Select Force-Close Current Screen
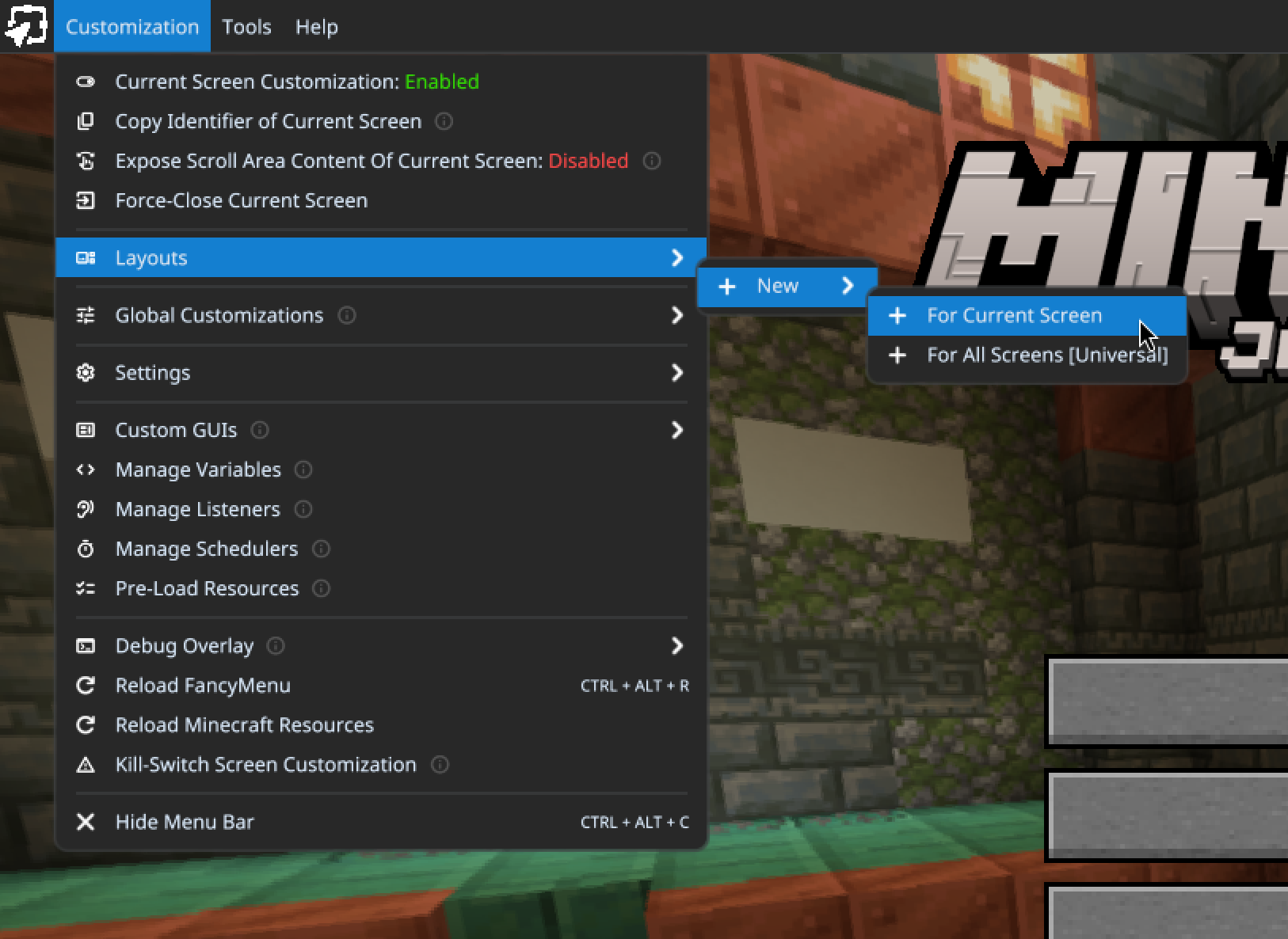Viewport: 1288px width, 939px height. [381, 200]
